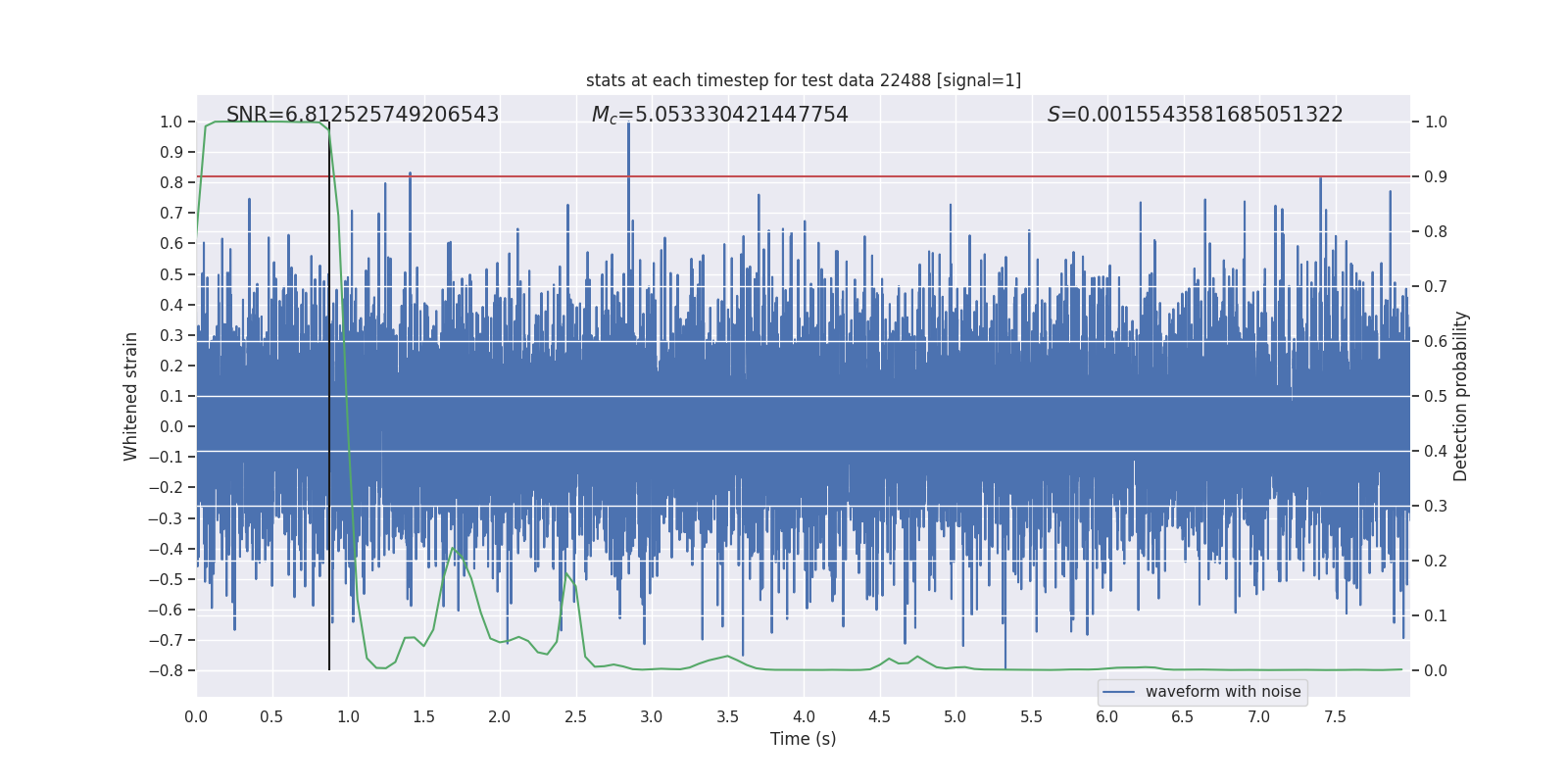Click the chirp mass Mc annotation
The height and width of the screenshot is (784, 1568).
tap(719, 115)
